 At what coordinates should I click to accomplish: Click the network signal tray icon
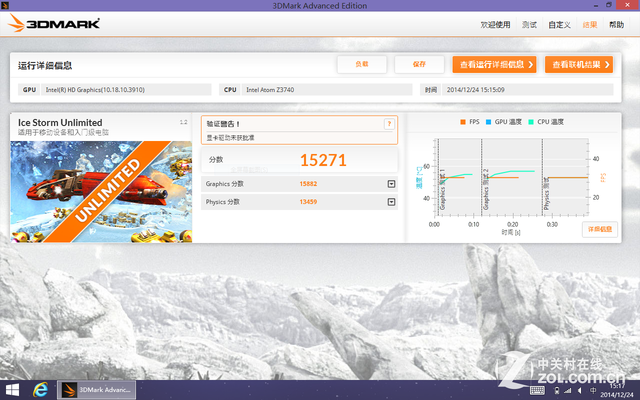(x=567, y=391)
